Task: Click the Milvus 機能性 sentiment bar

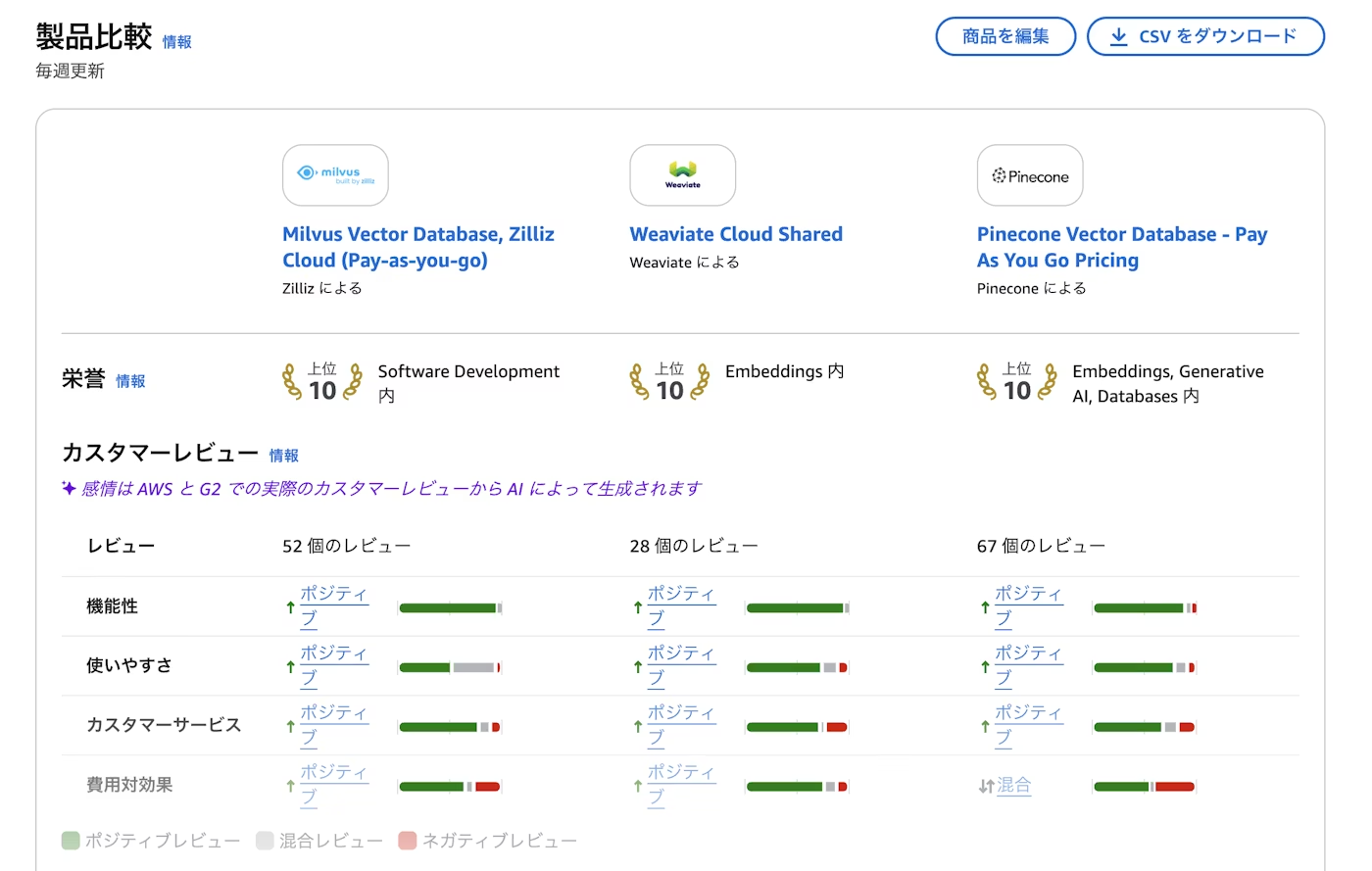Action: 450,607
